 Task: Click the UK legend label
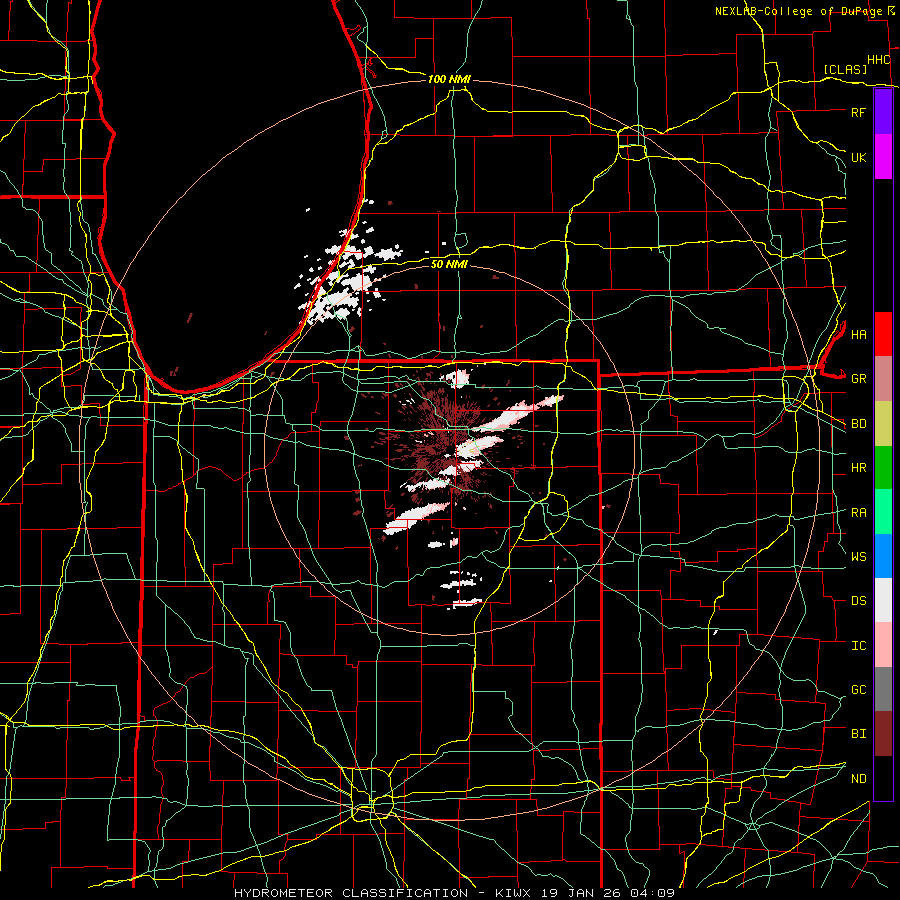(x=858, y=157)
